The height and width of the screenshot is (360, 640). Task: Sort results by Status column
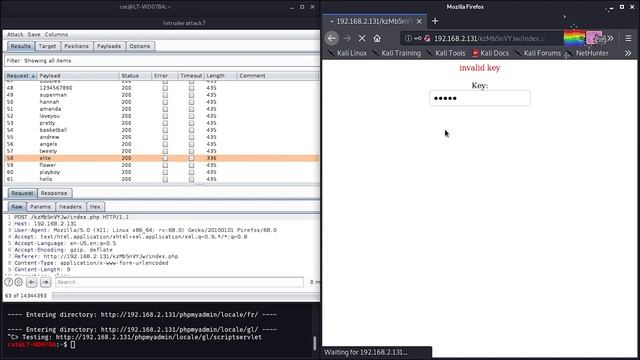pos(135,76)
